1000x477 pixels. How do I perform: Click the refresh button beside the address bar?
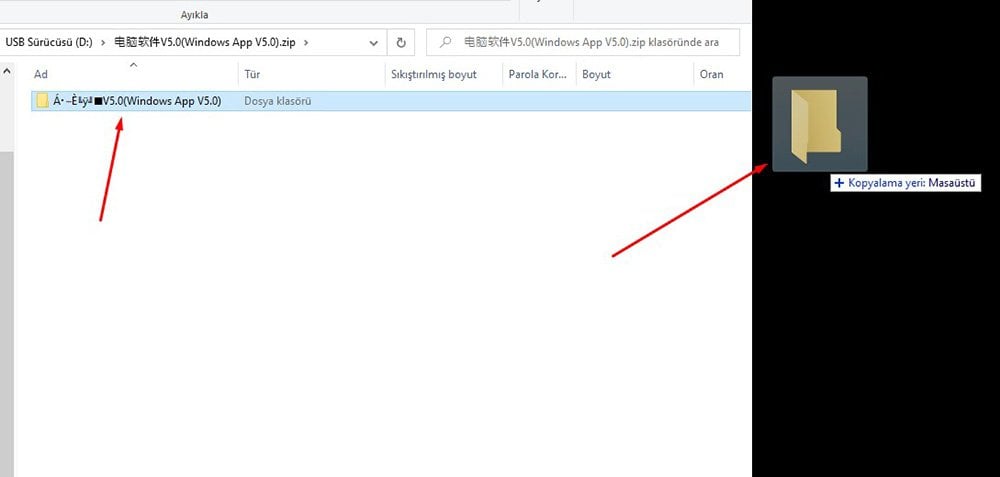pos(401,43)
